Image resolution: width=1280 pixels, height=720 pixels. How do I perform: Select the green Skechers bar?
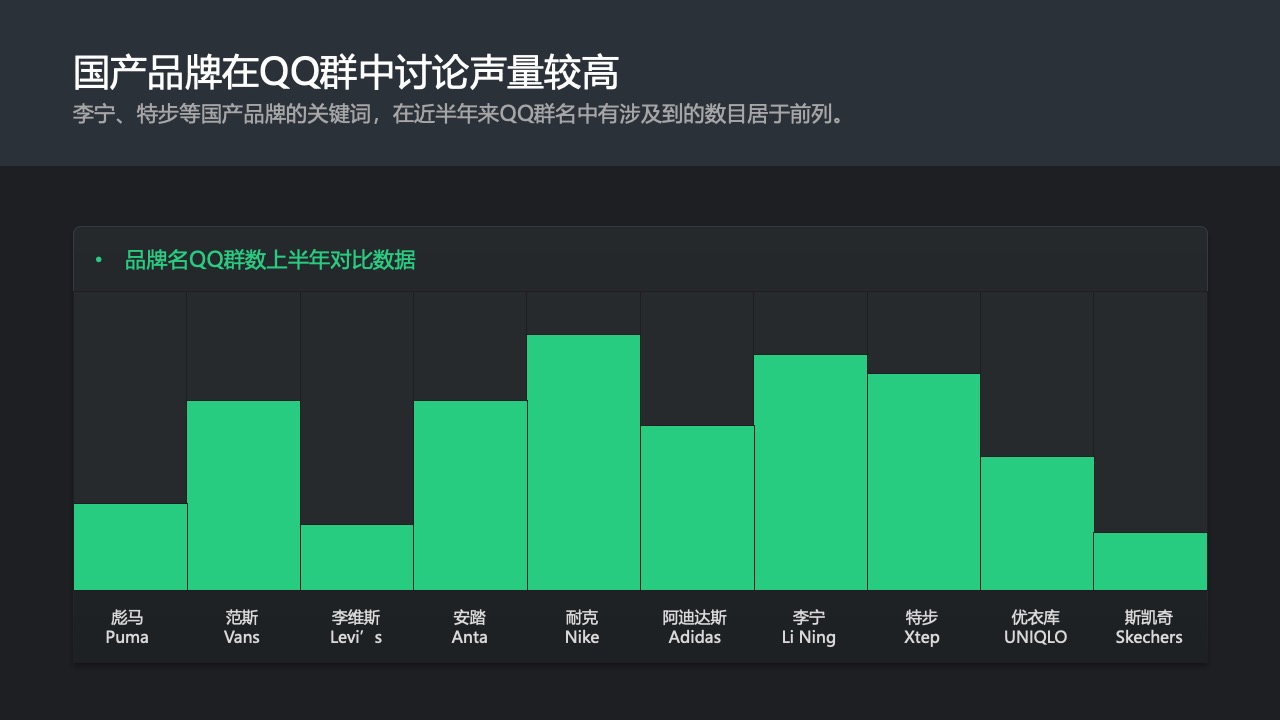[x=1150, y=562]
